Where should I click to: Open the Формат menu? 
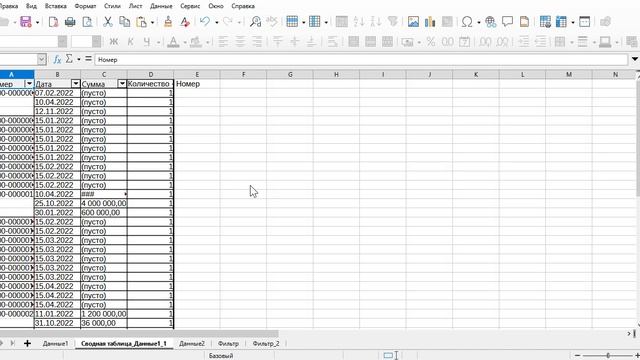point(85,6)
